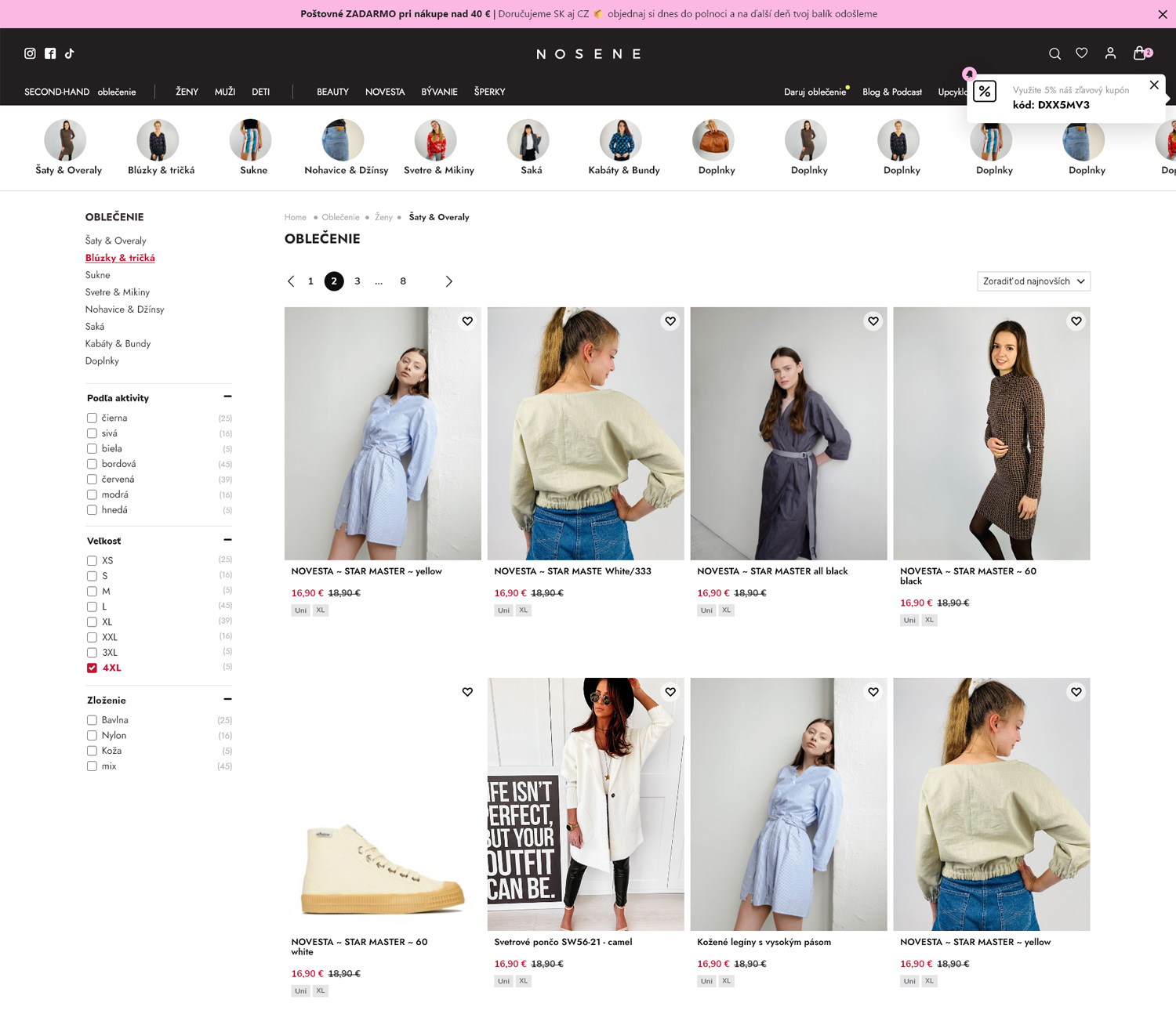Favorite Kožené legíny s vysokým pásom product
Screen dimensions: 1176x1014
[873, 692]
